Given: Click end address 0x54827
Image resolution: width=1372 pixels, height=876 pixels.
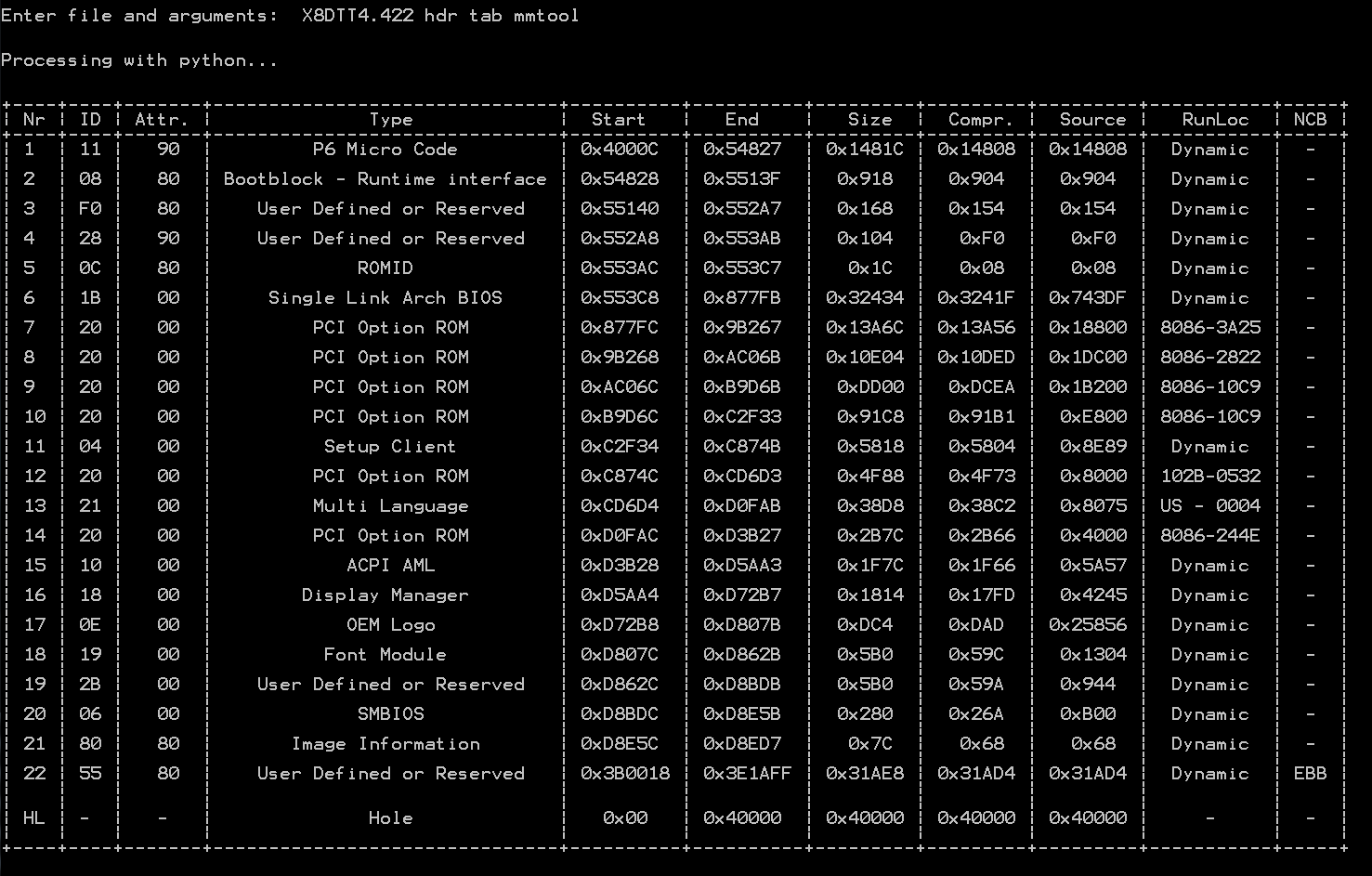Looking at the screenshot, I should pos(741,149).
